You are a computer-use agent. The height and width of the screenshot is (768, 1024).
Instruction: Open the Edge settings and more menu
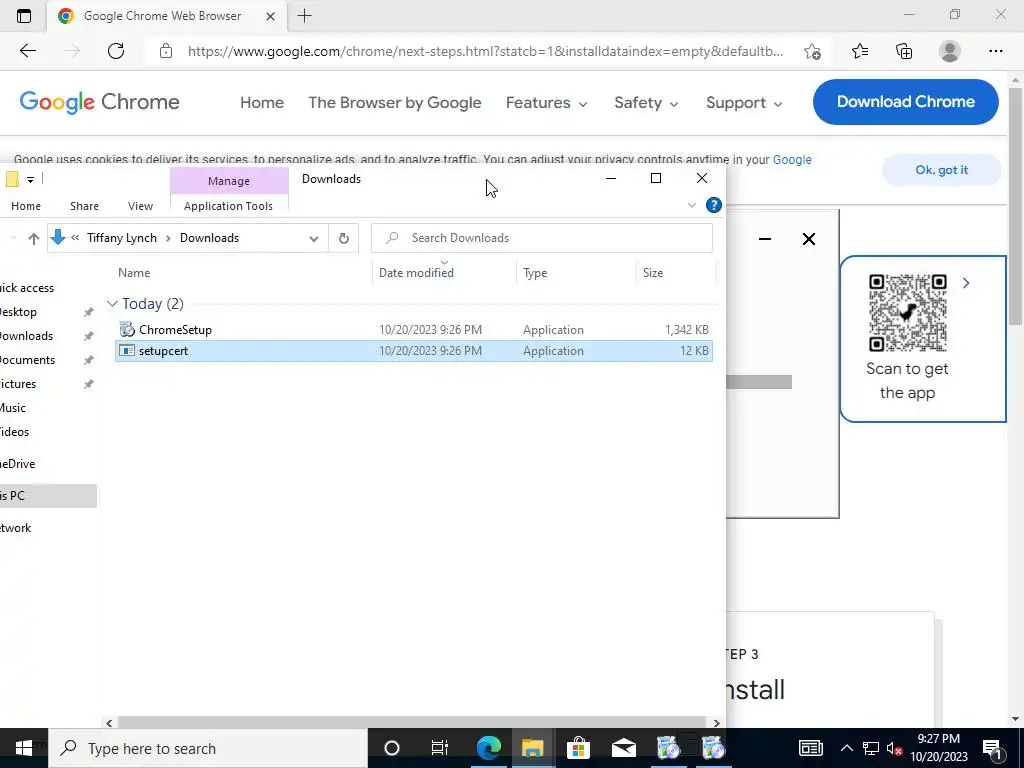[x=995, y=51]
